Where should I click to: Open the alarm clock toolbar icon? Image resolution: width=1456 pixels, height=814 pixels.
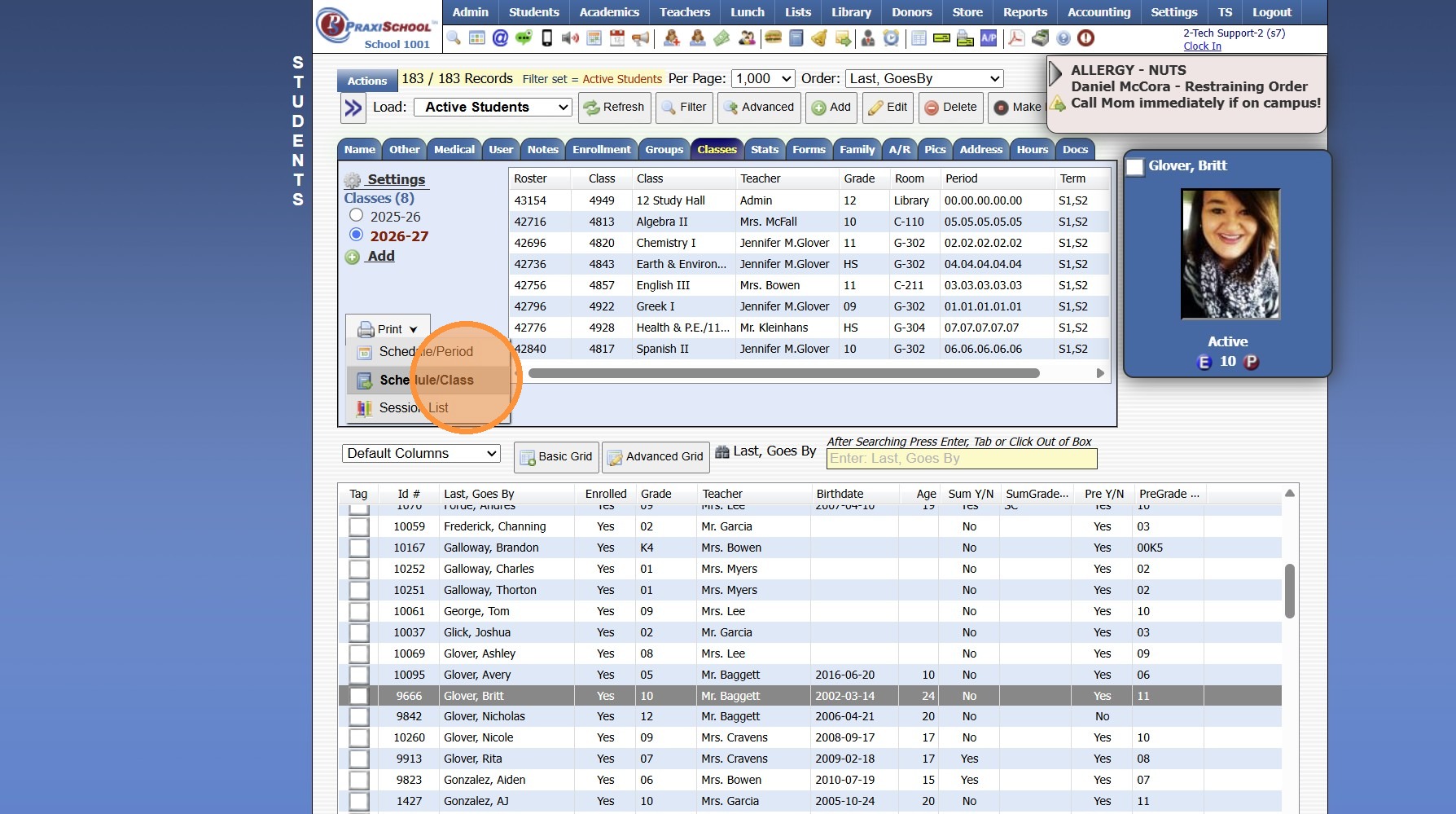click(892, 38)
